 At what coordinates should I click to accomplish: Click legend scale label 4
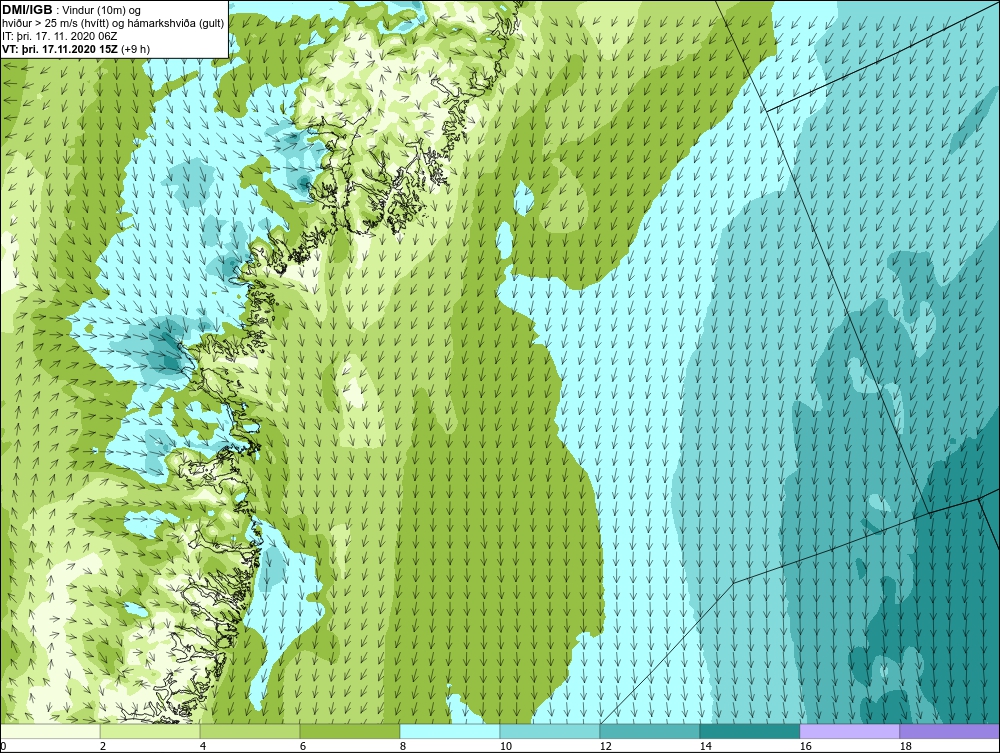point(203,746)
